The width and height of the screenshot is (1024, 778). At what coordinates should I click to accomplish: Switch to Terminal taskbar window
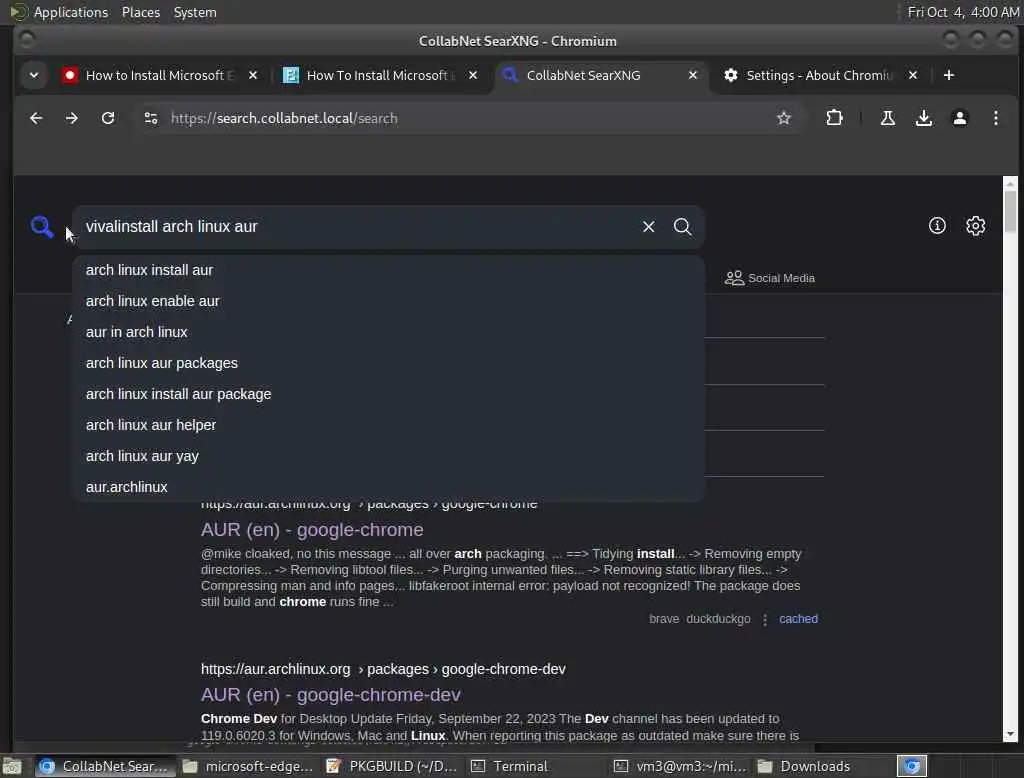(x=536, y=766)
